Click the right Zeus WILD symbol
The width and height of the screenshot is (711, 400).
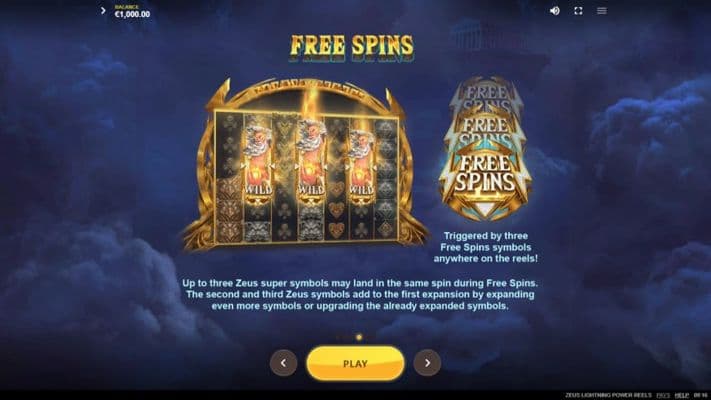(x=361, y=166)
